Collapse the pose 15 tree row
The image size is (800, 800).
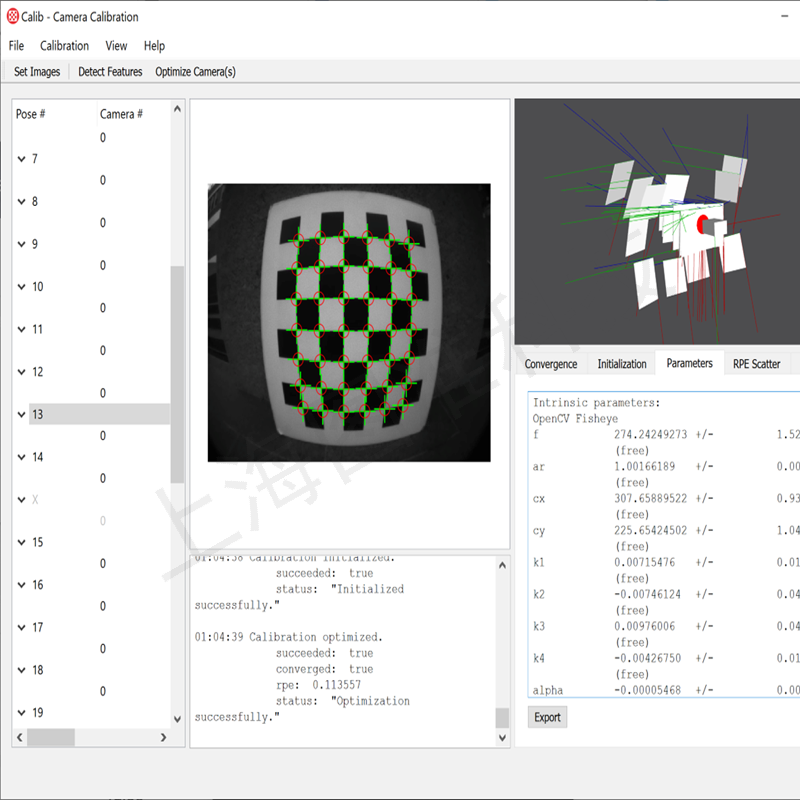tap(22, 542)
